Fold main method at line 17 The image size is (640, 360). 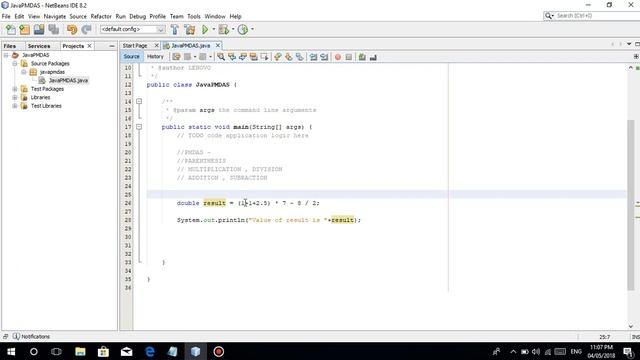pos(139,127)
